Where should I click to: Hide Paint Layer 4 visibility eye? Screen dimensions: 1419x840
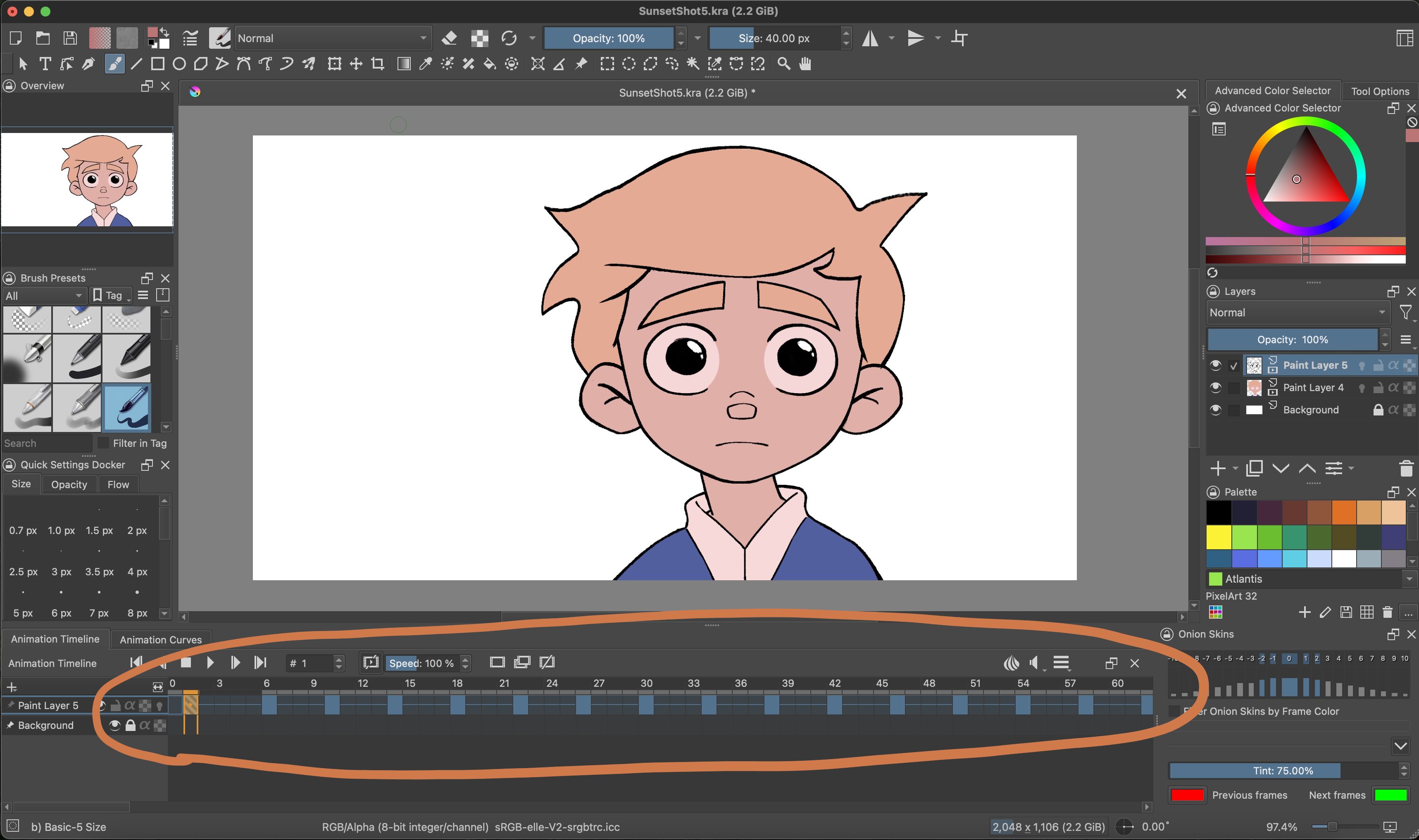click(x=1215, y=388)
